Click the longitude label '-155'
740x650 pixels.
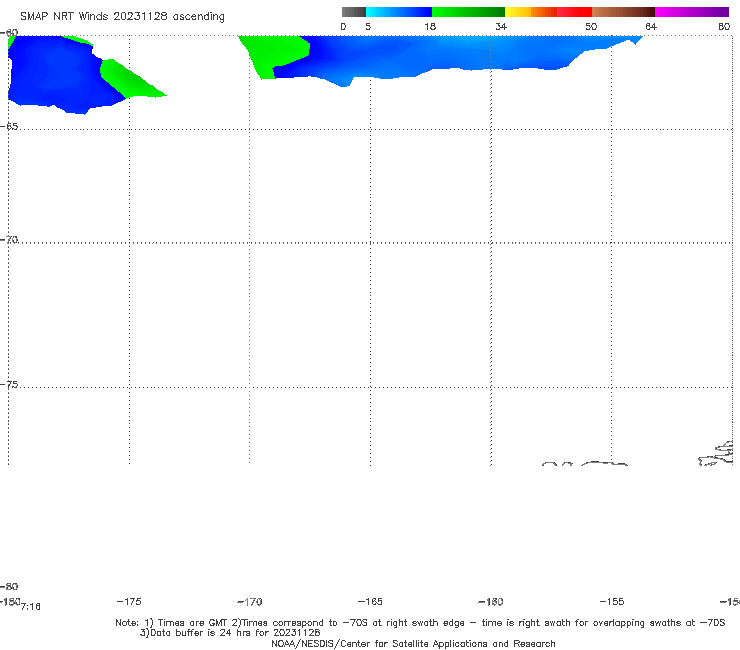coord(612,601)
